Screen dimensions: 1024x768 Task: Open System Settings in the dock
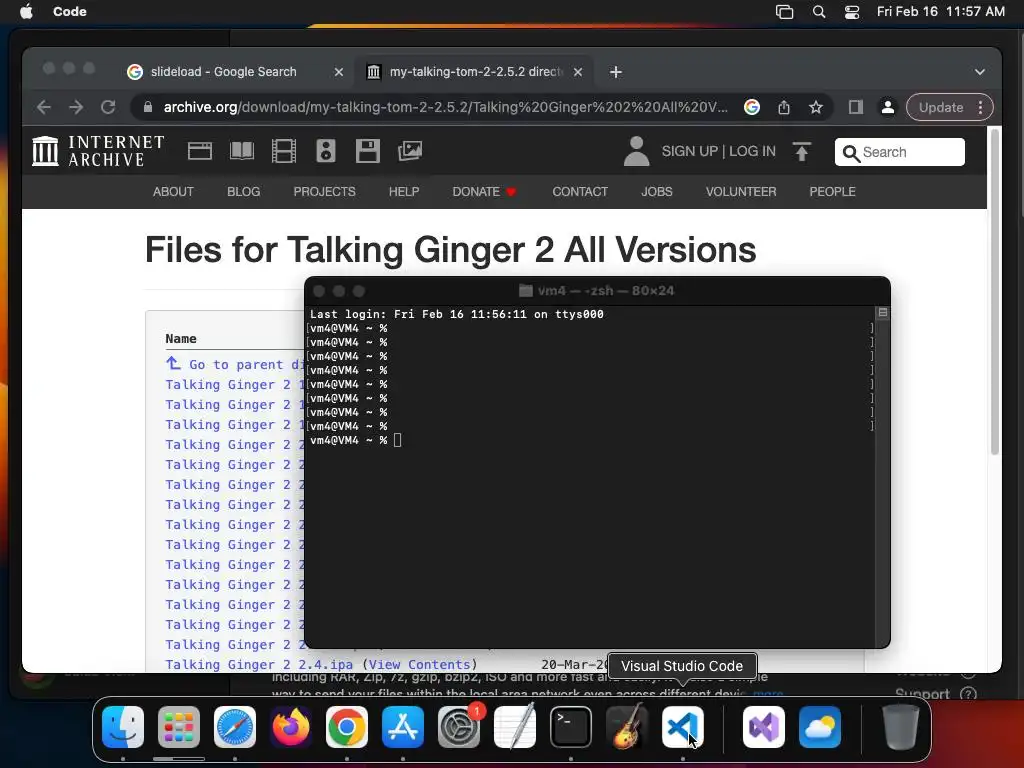pyautogui.click(x=459, y=727)
